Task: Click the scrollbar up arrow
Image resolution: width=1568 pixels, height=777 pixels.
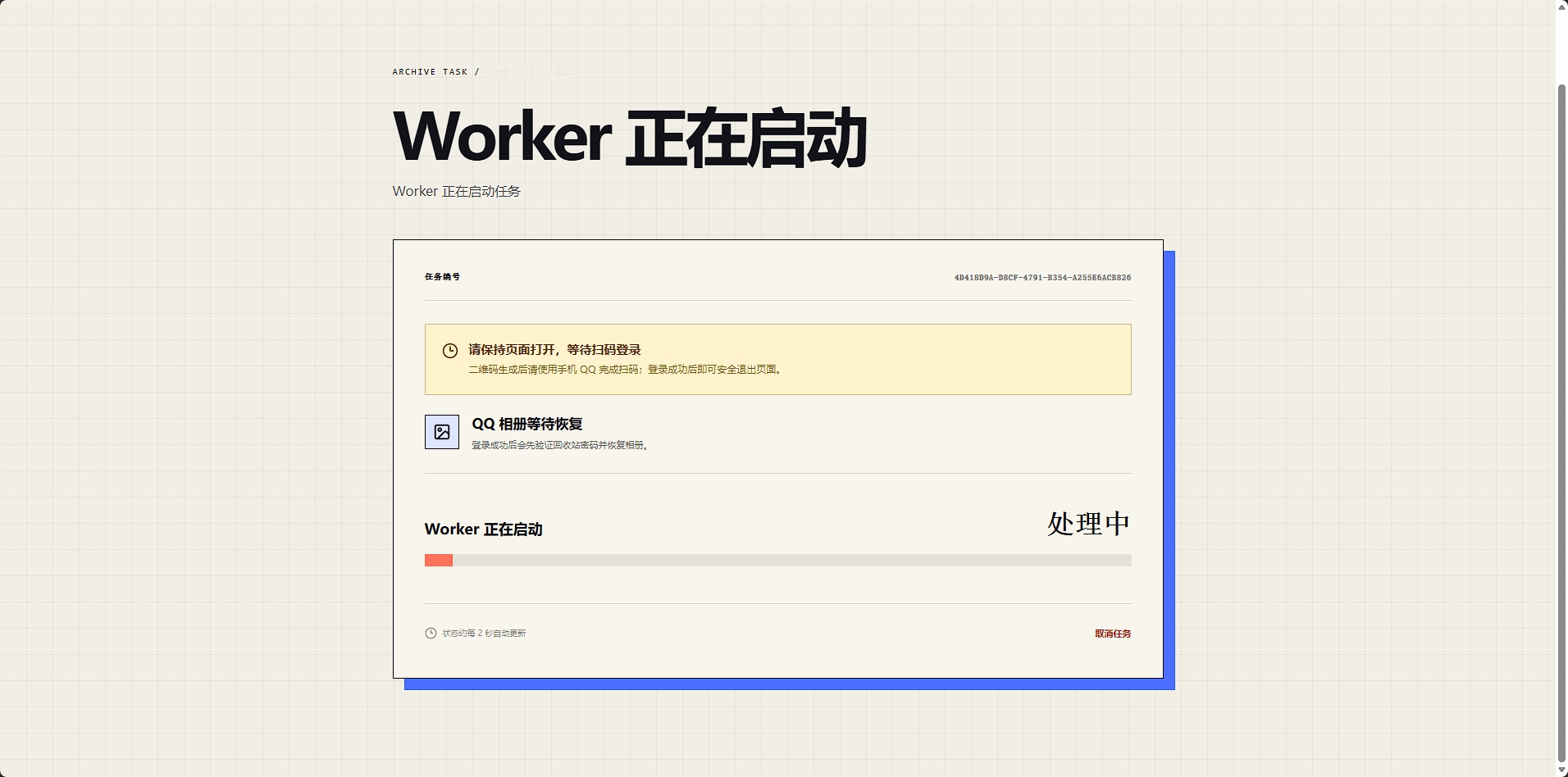Action: (x=1561, y=7)
